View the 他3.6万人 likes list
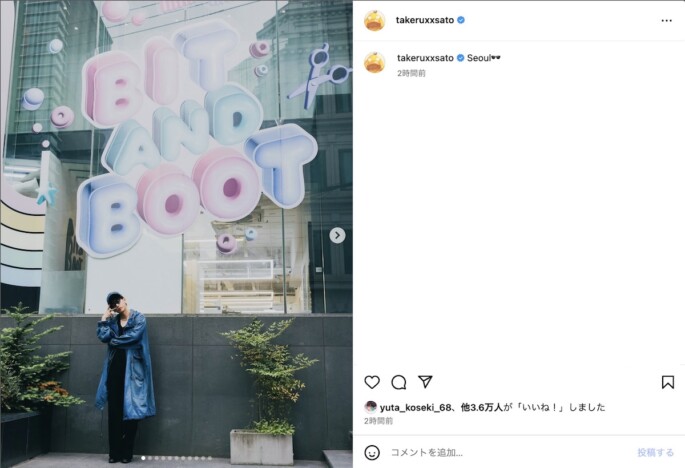Viewport: 685px width, 468px height. (x=481, y=407)
